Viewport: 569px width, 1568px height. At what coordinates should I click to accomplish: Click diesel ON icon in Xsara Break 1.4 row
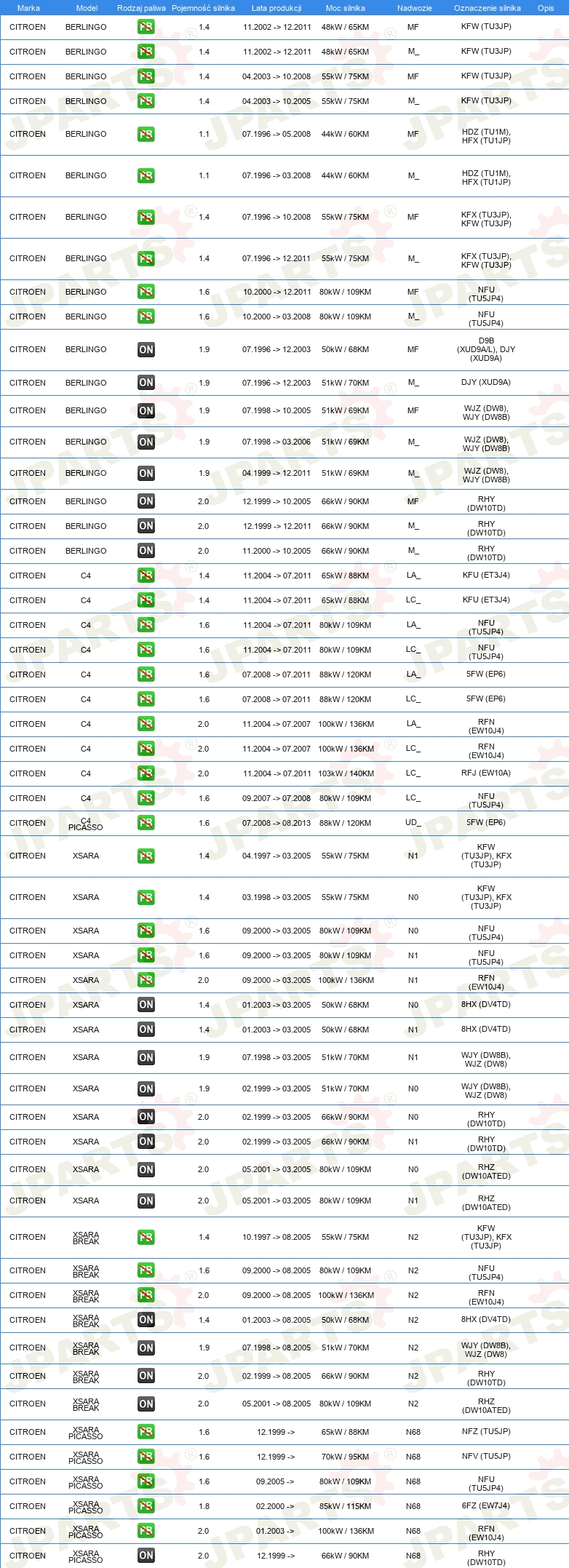point(146,1320)
